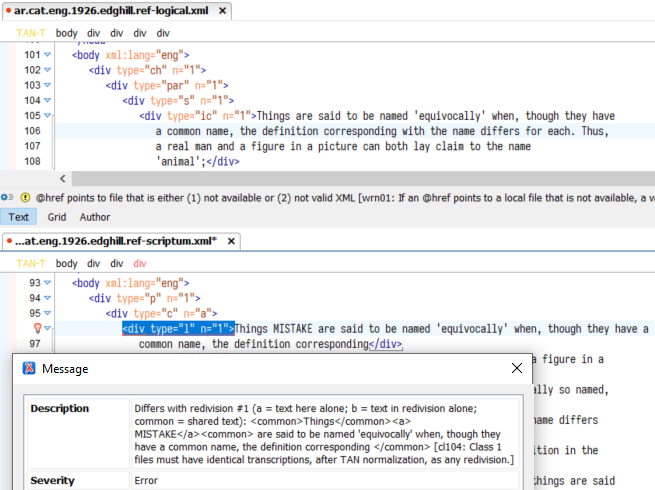Click the Severity Error value in Message dialog
655x490 pixels.
(146, 480)
